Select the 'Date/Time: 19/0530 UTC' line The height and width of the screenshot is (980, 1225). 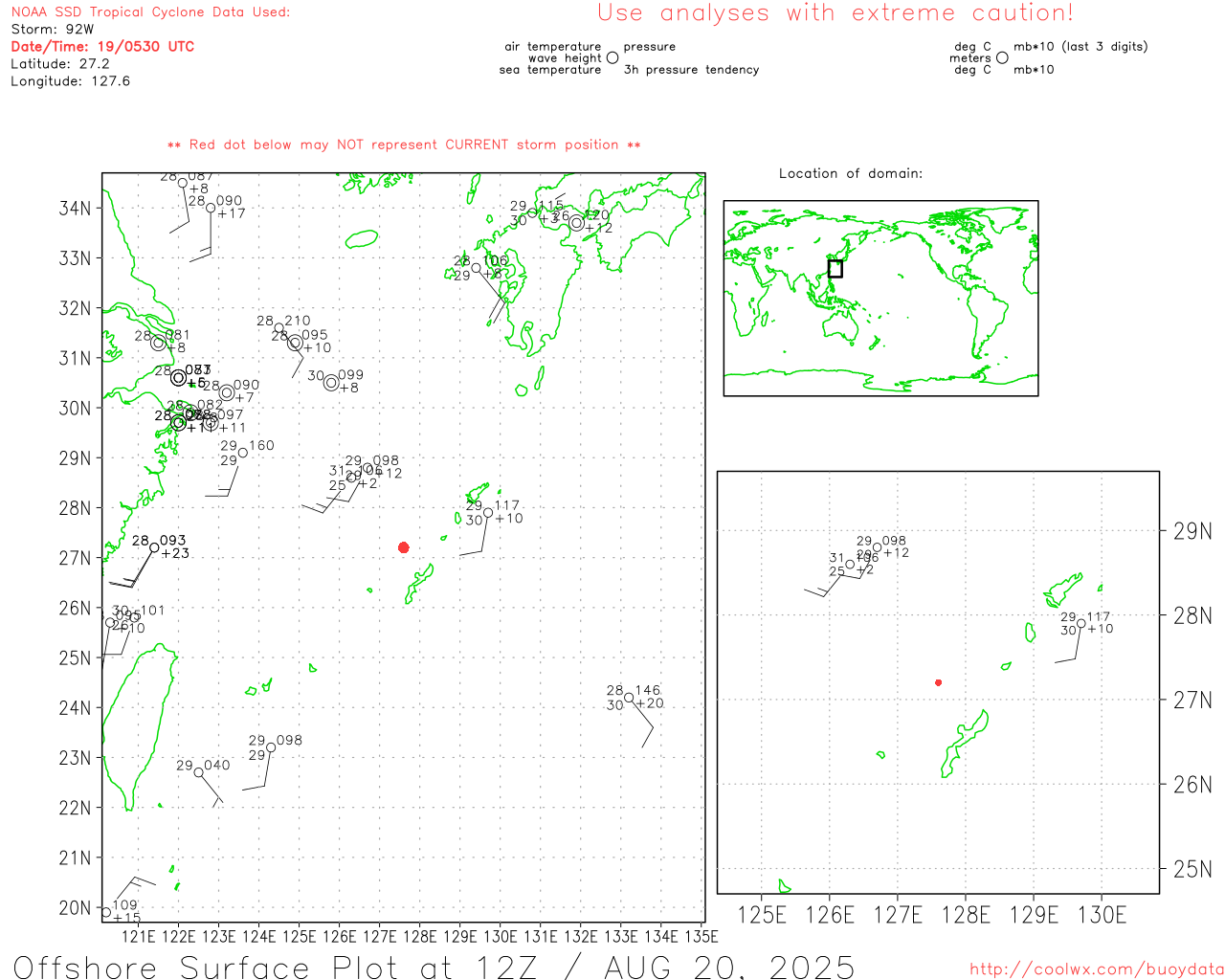coord(102,46)
